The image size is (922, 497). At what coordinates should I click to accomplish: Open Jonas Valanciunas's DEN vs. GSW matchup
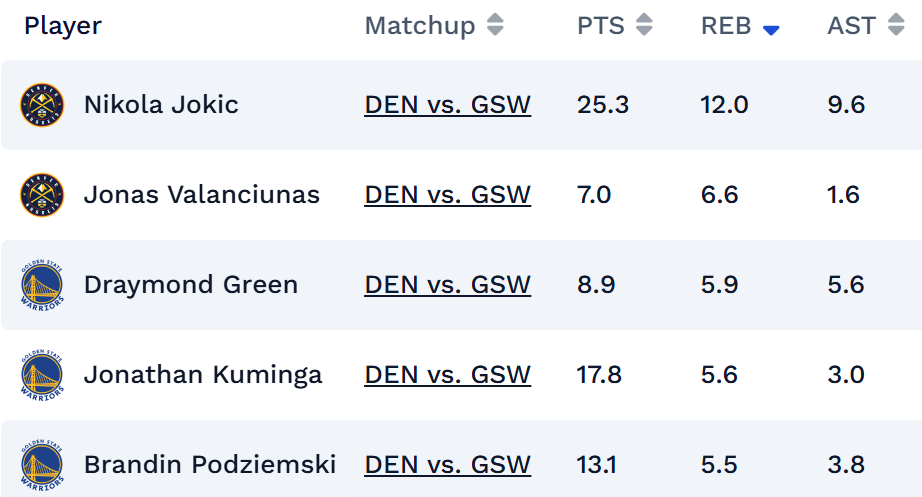tap(447, 194)
